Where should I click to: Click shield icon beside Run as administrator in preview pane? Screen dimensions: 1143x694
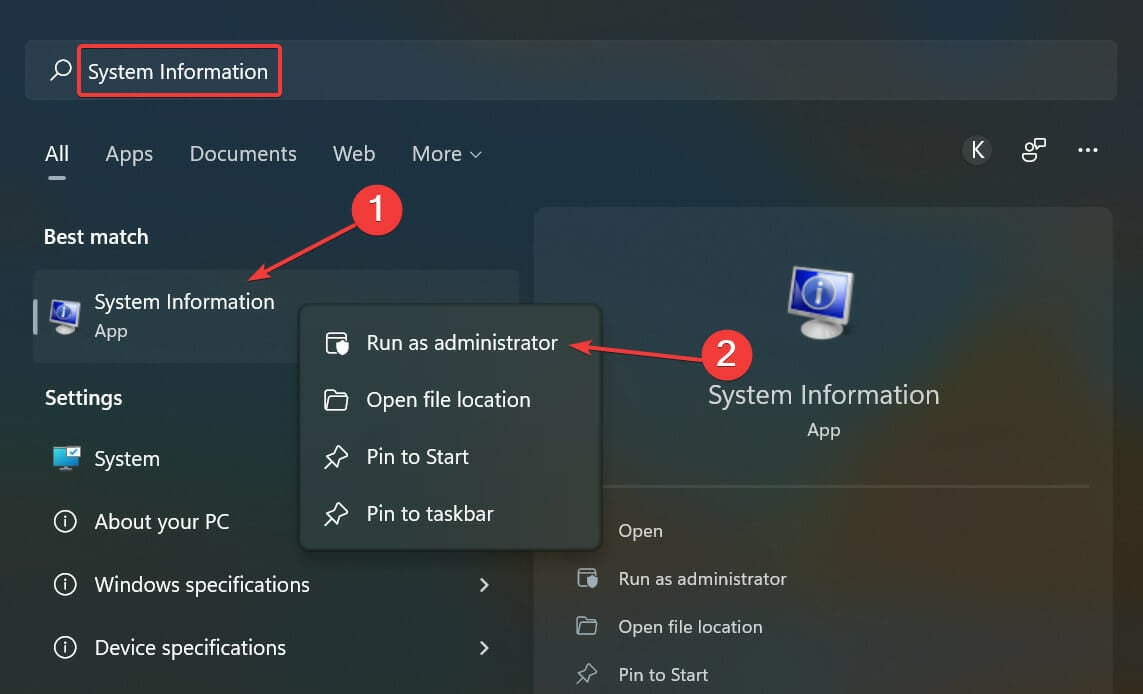click(588, 579)
